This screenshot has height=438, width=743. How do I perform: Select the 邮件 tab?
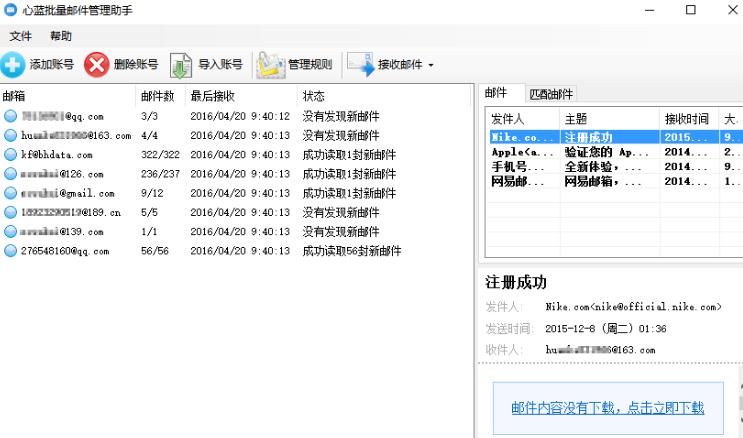497,93
